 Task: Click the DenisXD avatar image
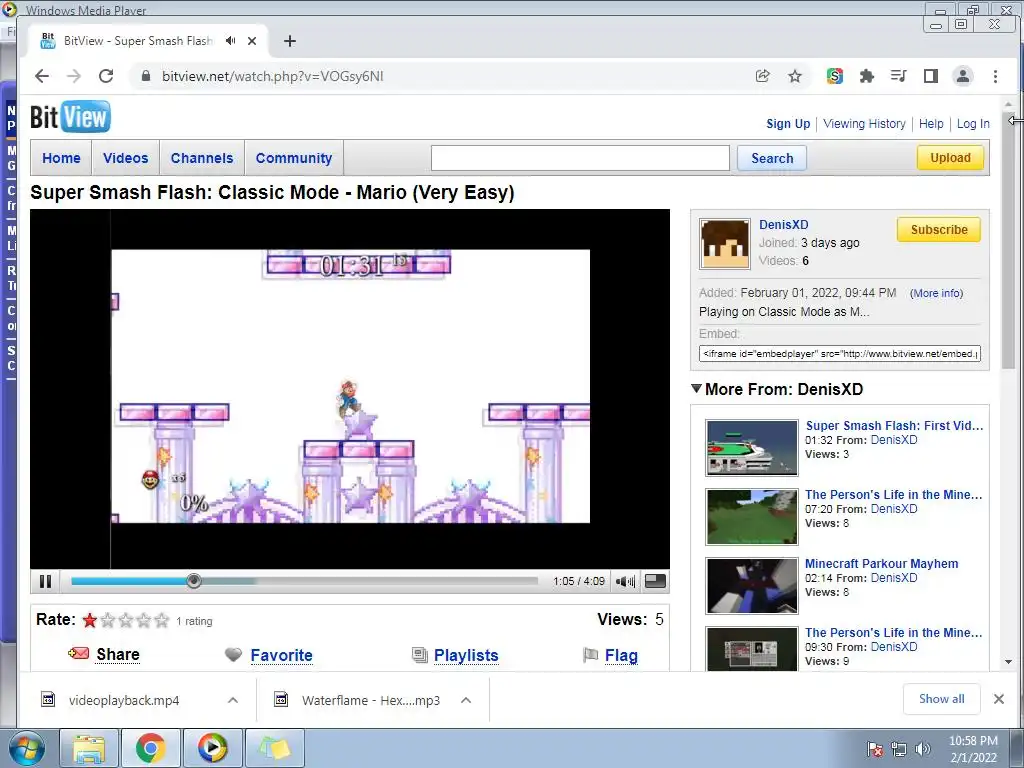tap(725, 244)
